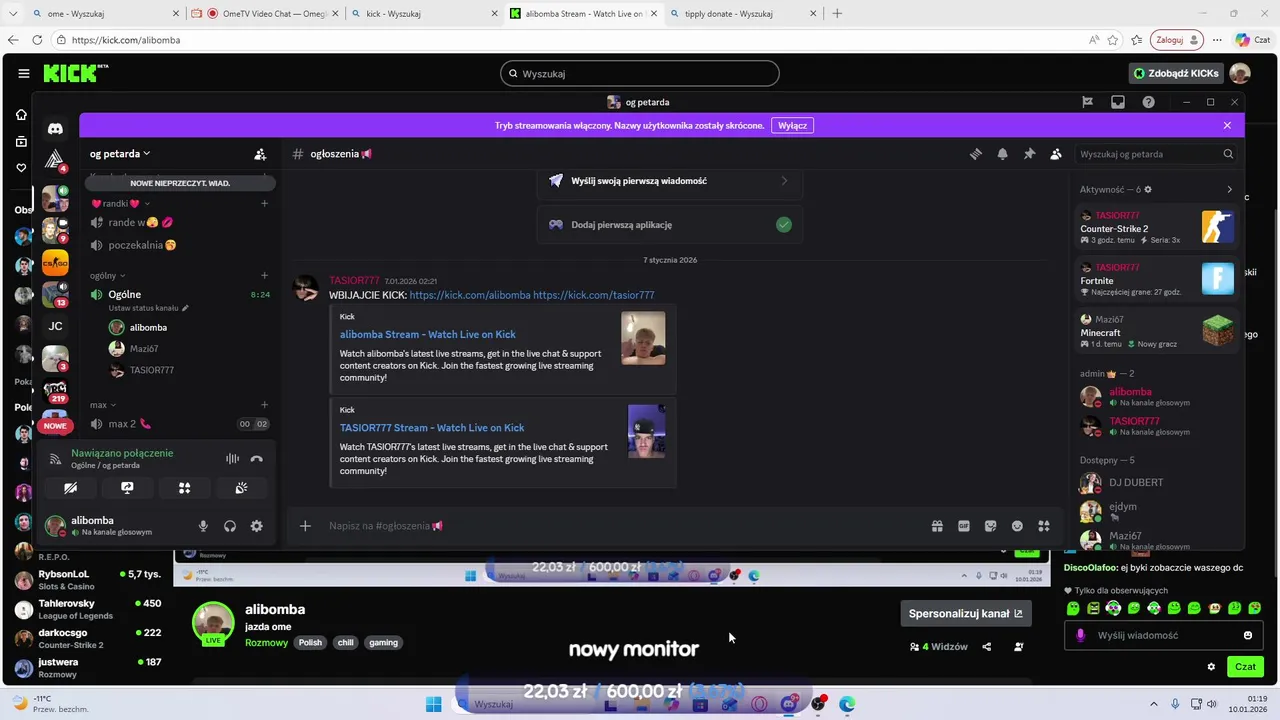Select the Ogólne voice channel
Screen dimensions: 1280x720
(x=178, y=295)
